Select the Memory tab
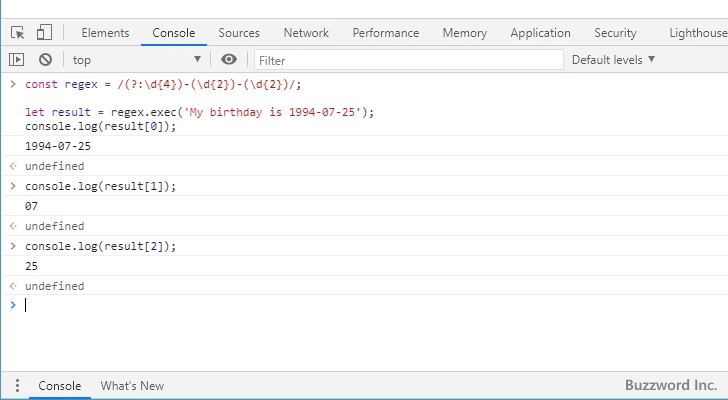 (464, 33)
